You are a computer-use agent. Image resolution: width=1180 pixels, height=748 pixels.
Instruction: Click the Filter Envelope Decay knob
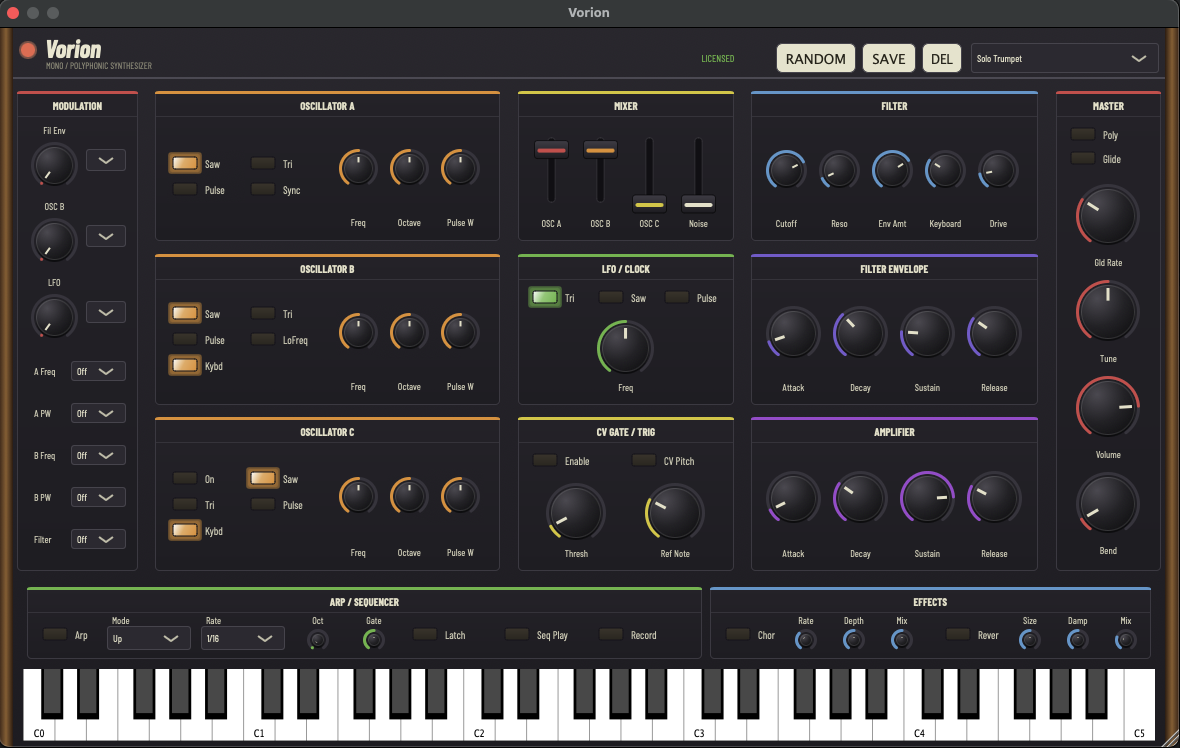coord(859,333)
